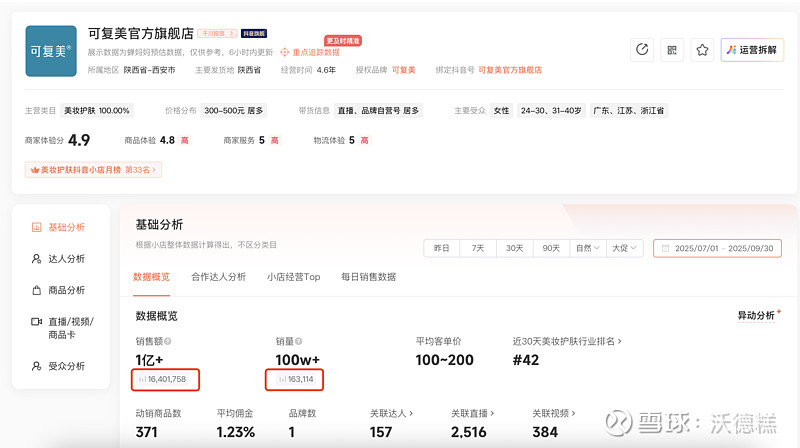Click 平均佣金 value 1.23%
Viewport: 800px width, 448px height.
pyautogui.click(x=235, y=432)
